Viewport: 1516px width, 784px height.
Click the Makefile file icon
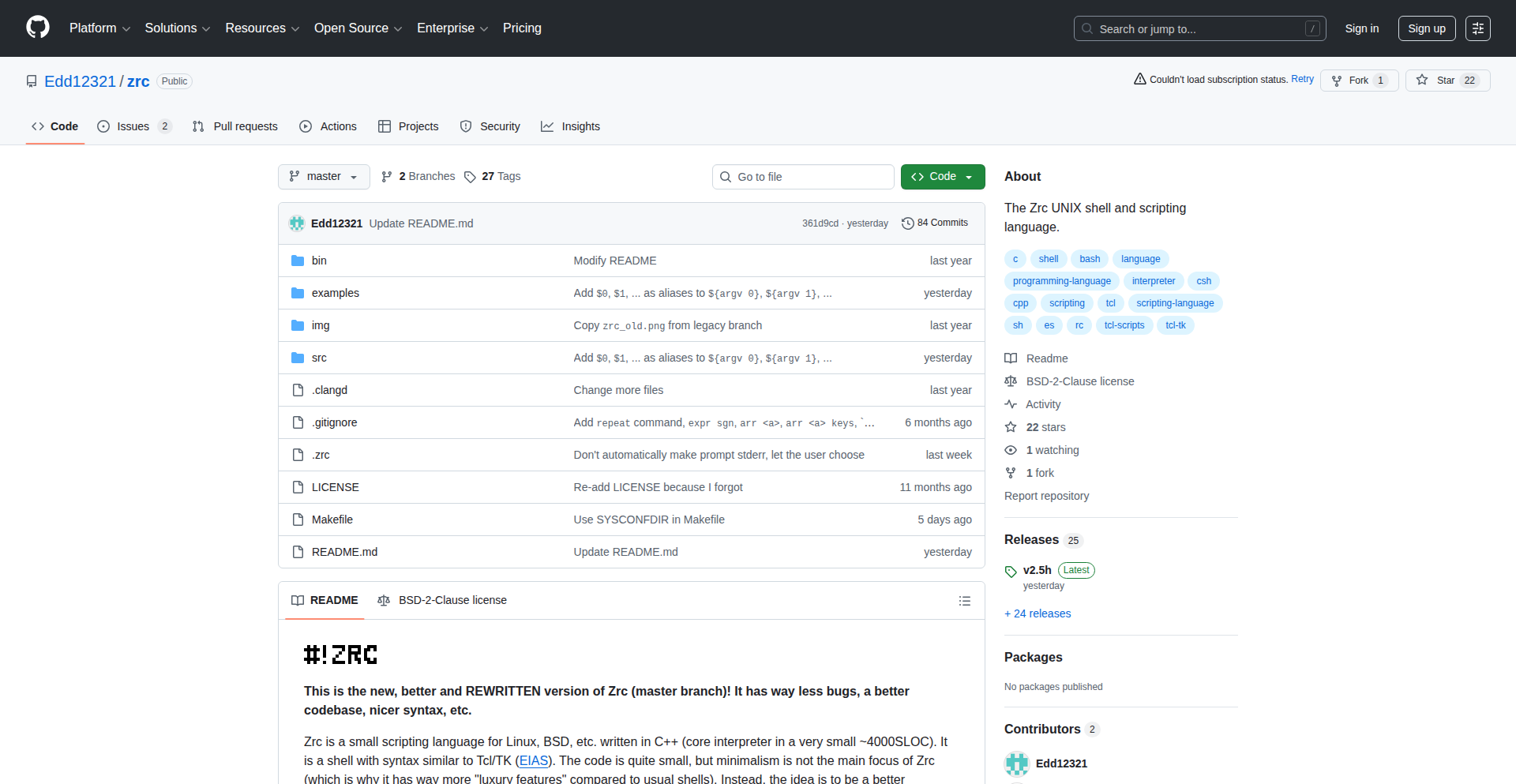point(298,520)
